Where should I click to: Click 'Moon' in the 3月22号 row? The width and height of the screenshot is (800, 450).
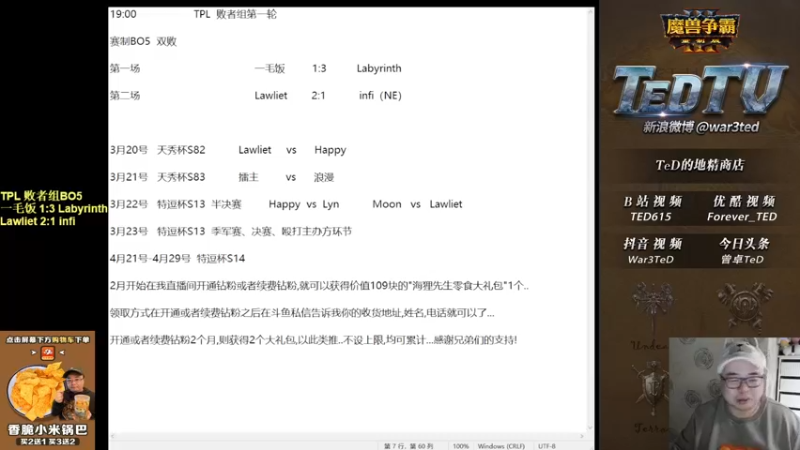387,204
